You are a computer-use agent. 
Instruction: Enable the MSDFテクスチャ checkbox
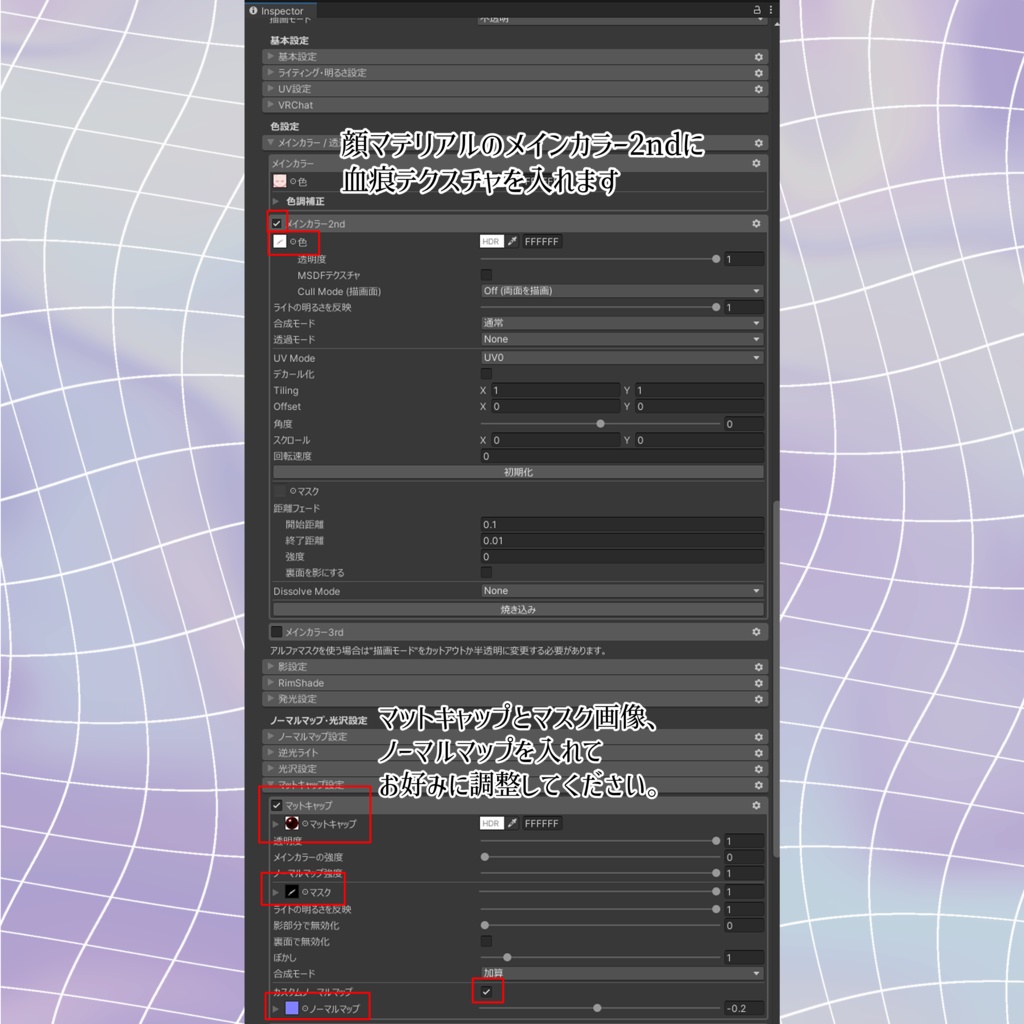487,275
